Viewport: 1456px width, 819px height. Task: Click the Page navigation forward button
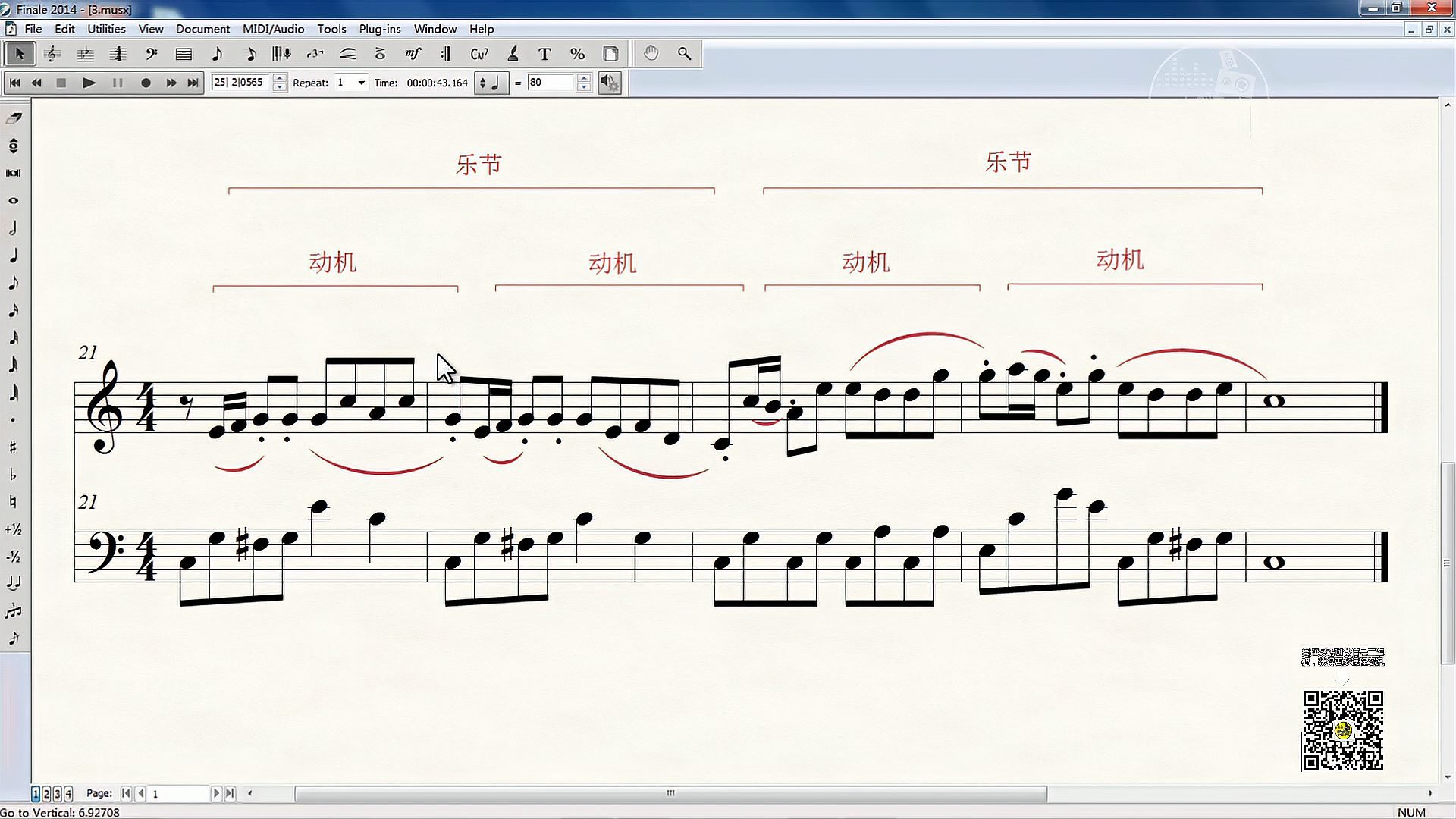point(215,793)
